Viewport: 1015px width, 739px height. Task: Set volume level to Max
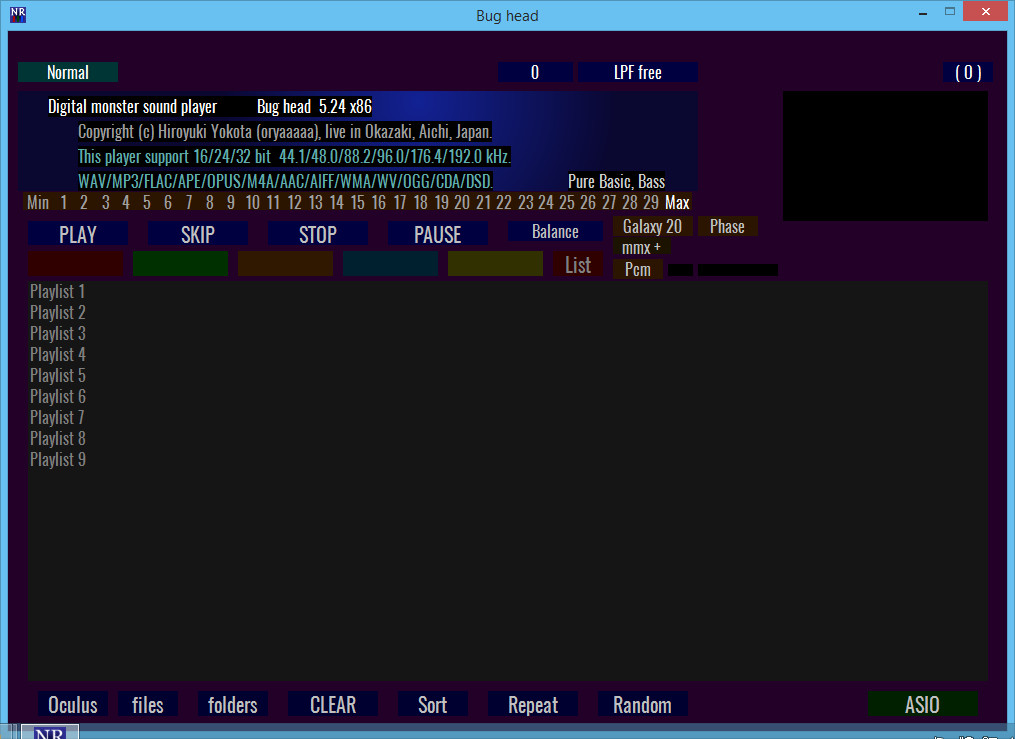point(677,202)
